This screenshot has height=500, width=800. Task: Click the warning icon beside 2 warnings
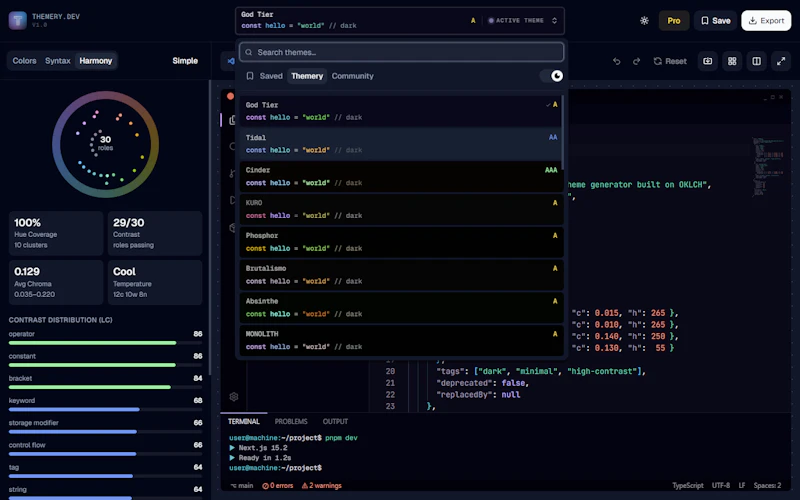305,486
